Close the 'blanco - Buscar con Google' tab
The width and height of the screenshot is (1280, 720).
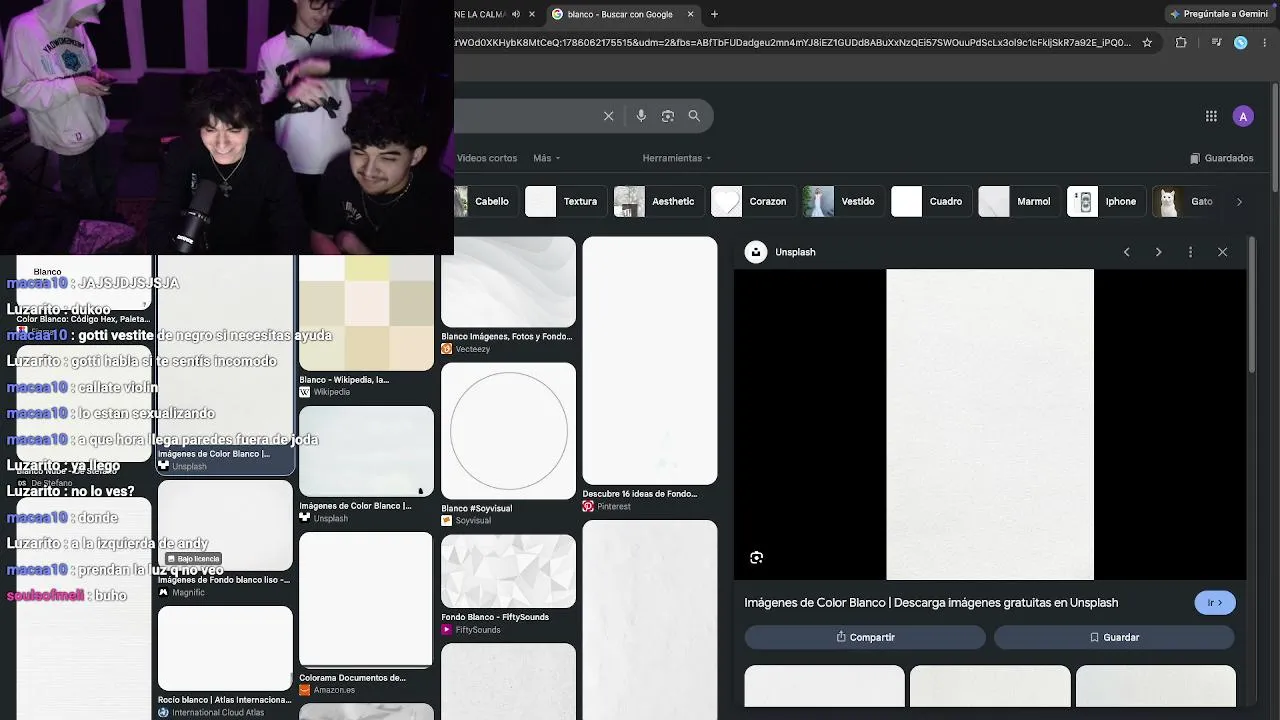(x=691, y=14)
